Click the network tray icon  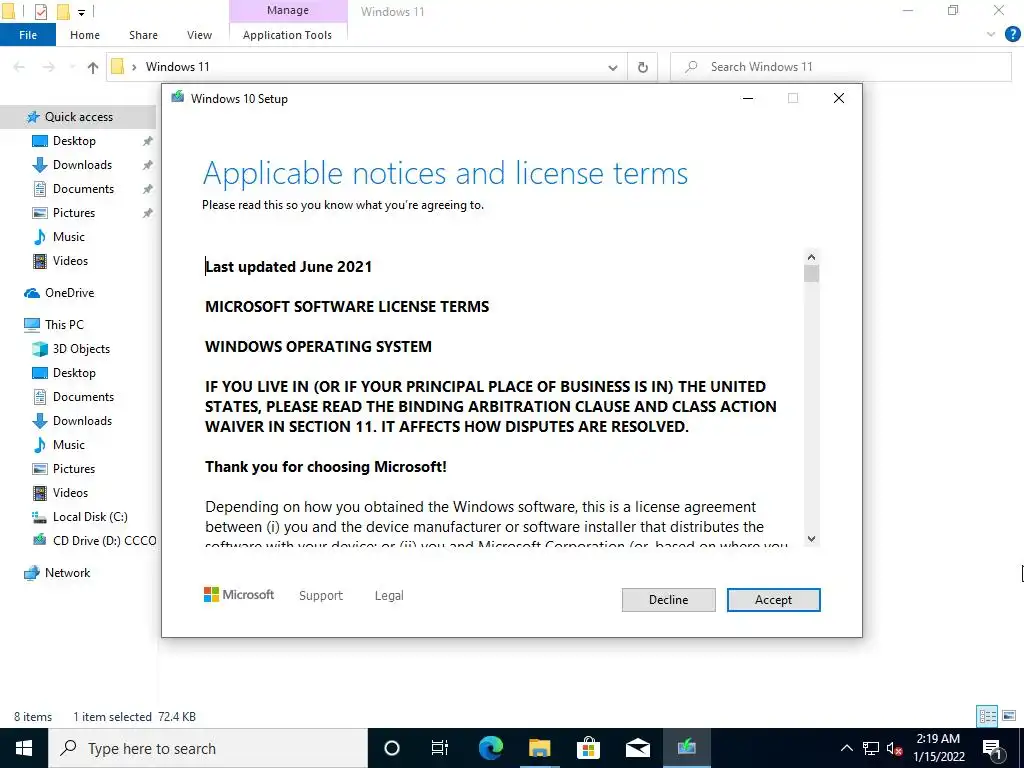coord(871,748)
